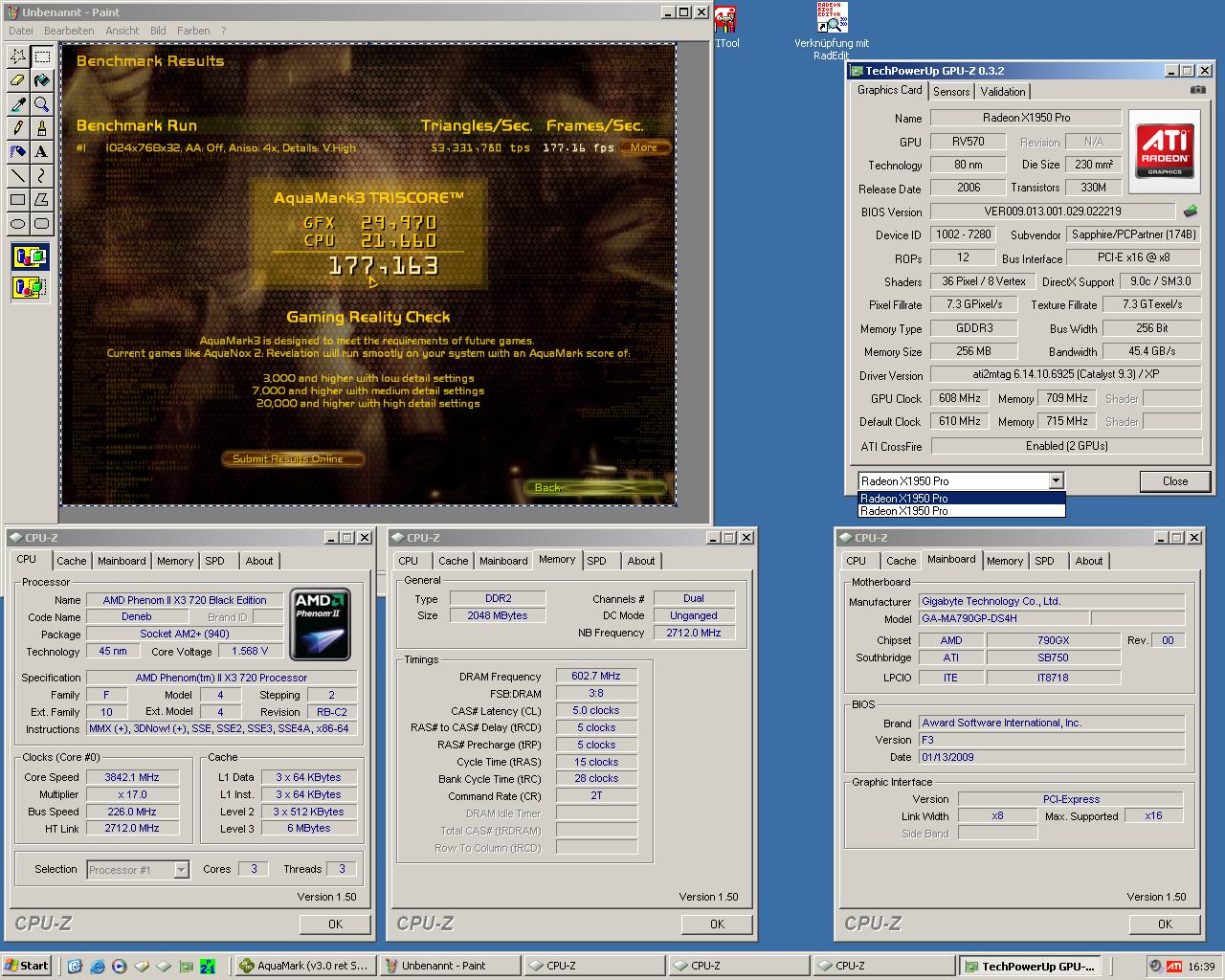Choose the Magnifier tool in Paint
This screenshot has width=1225, height=980.
(42, 104)
